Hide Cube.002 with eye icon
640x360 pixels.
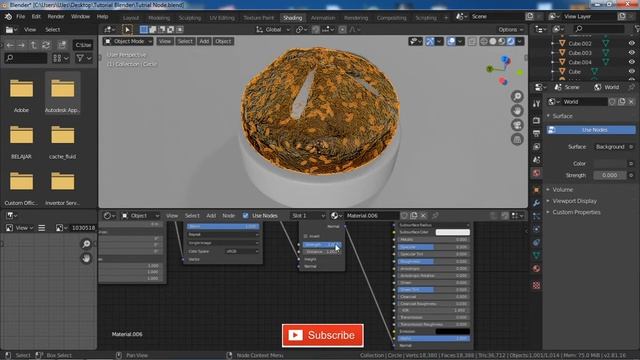(x=631, y=43)
